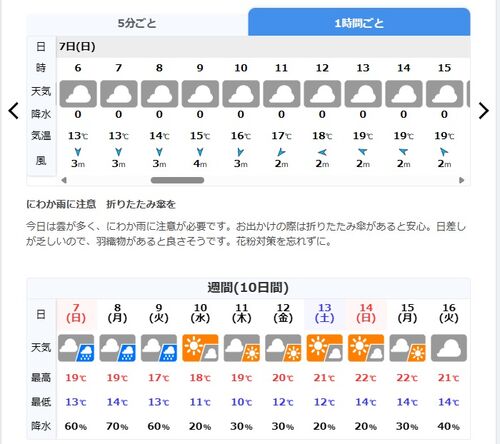Open the 10(水) sunny weekly icon
The image size is (500, 444).
[x=200, y=348]
